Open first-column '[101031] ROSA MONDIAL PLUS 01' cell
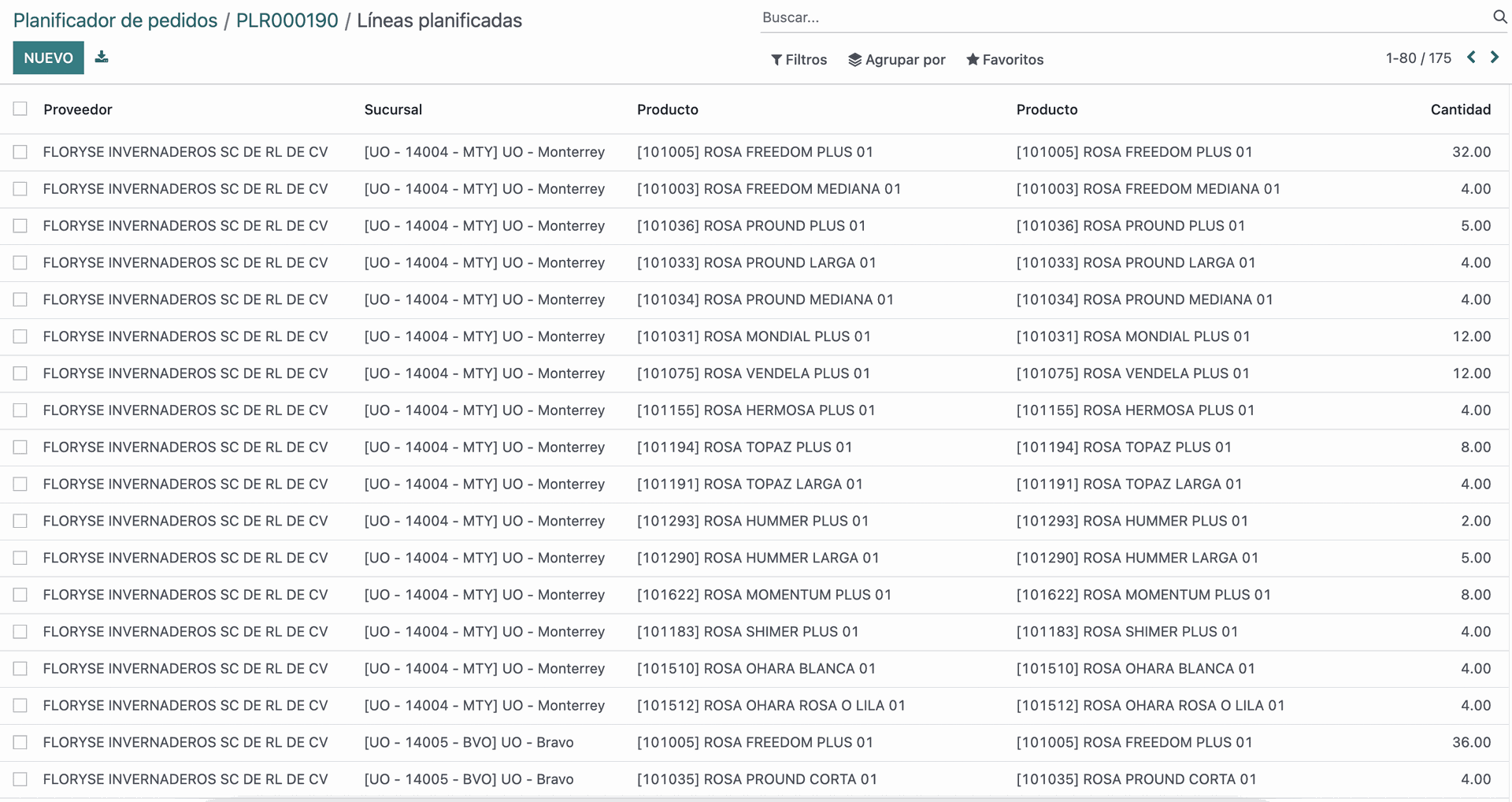Viewport: 1512px width, 802px height. coord(754,336)
